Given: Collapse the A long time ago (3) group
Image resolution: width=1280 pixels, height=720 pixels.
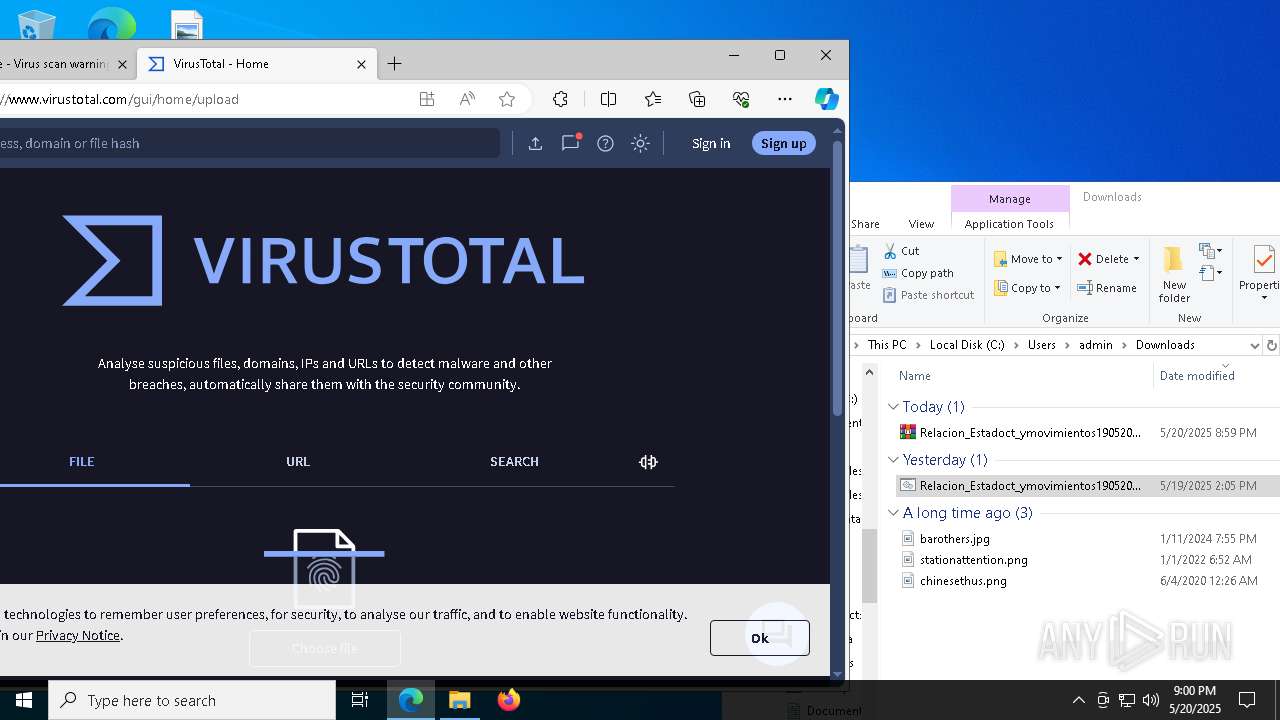Looking at the screenshot, I should point(893,513).
